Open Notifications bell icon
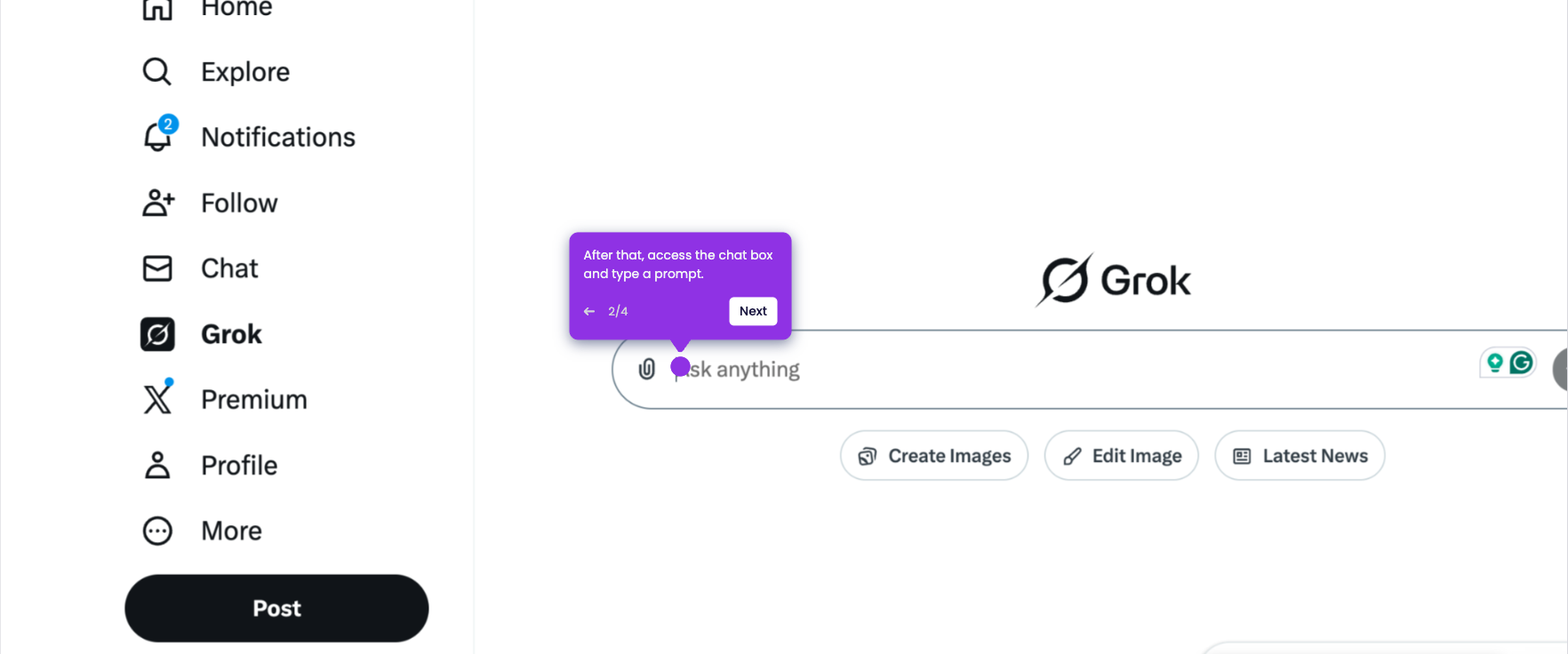The image size is (1568, 654). (x=159, y=135)
